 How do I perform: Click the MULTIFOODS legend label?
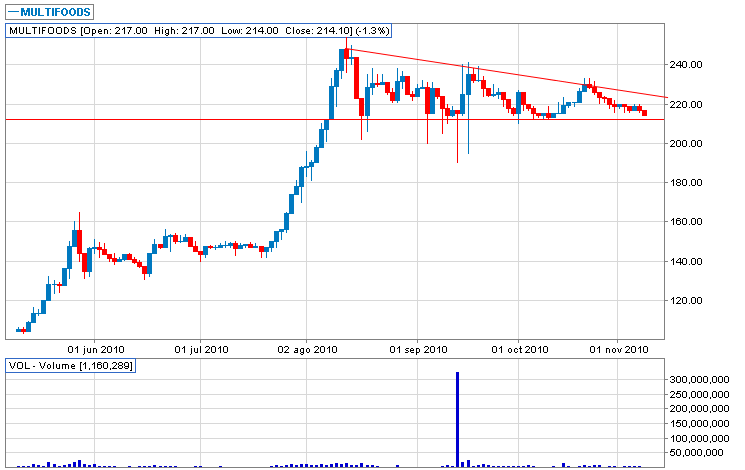click(x=49, y=12)
